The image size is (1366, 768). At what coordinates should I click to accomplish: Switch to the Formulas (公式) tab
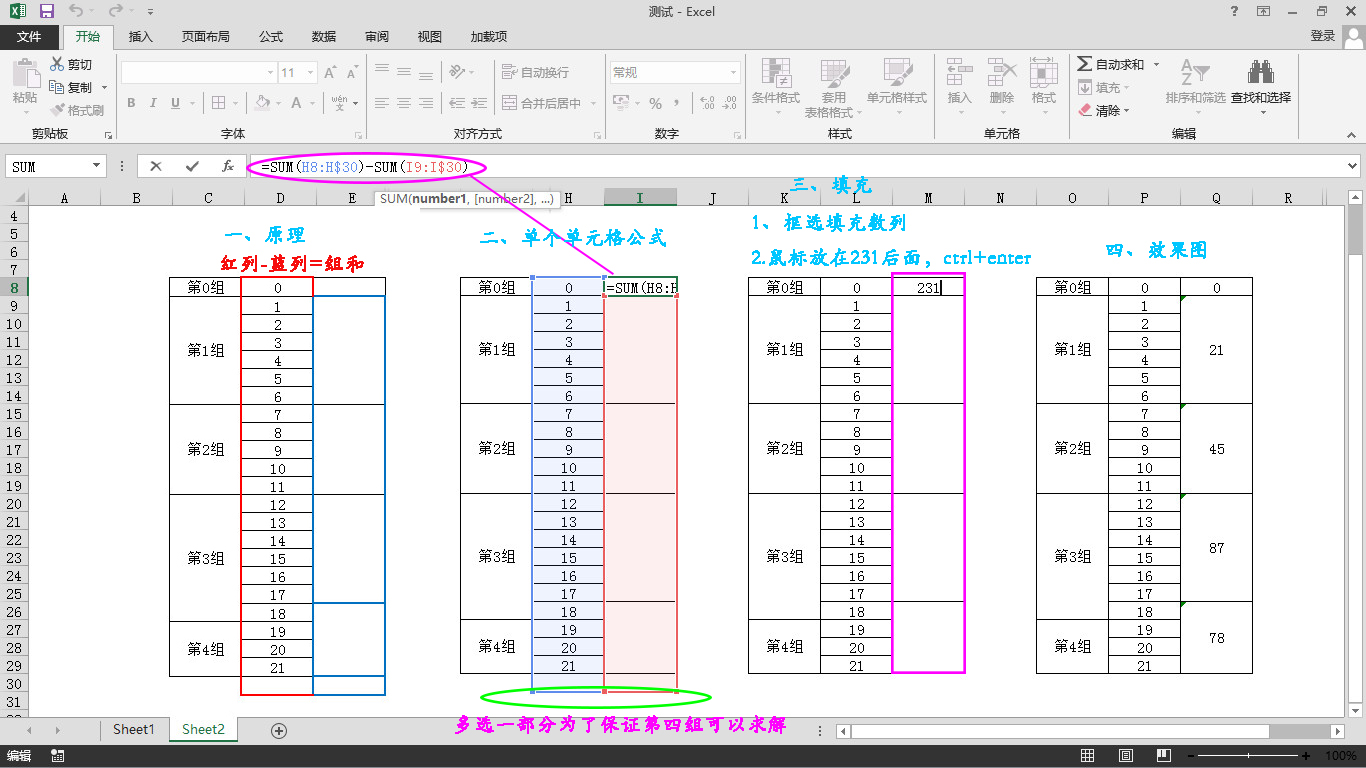point(271,36)
